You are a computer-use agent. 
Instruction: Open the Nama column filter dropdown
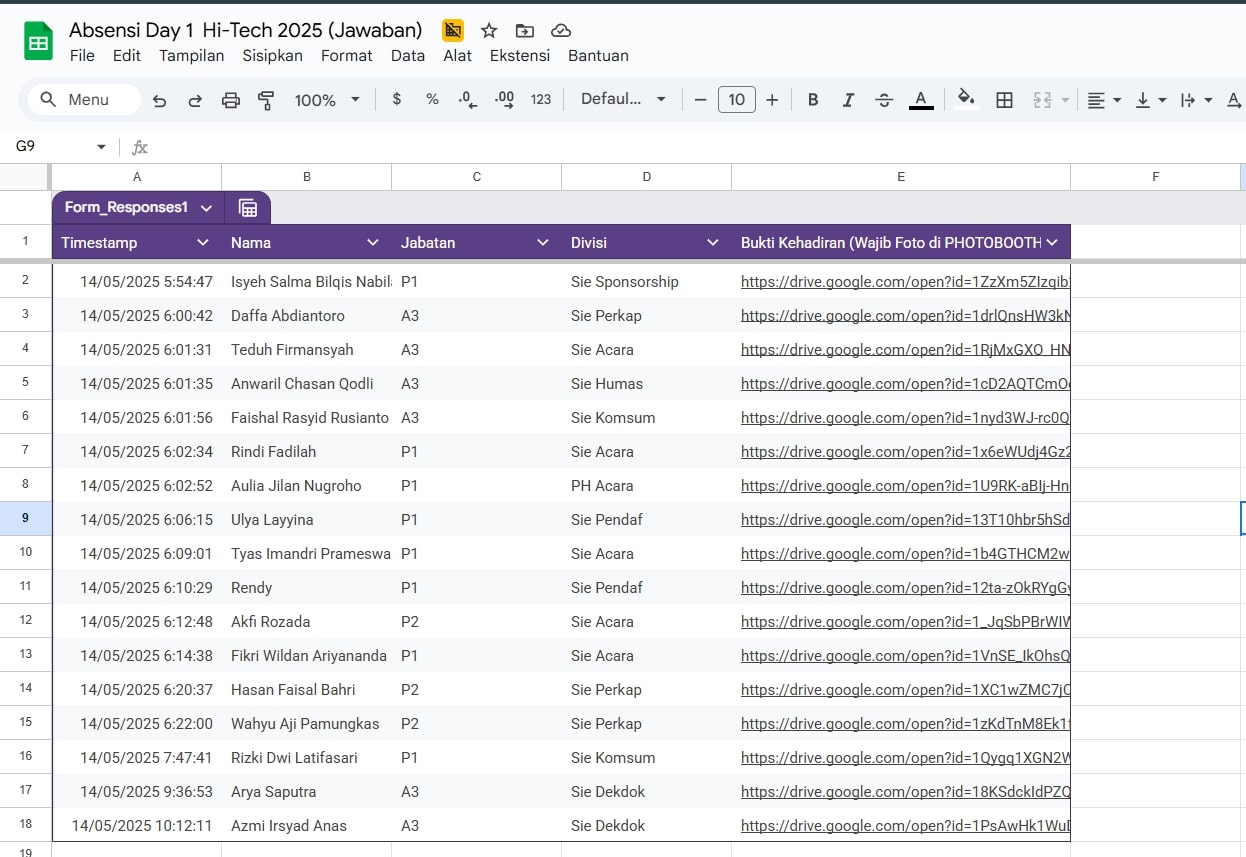(373, 242)
